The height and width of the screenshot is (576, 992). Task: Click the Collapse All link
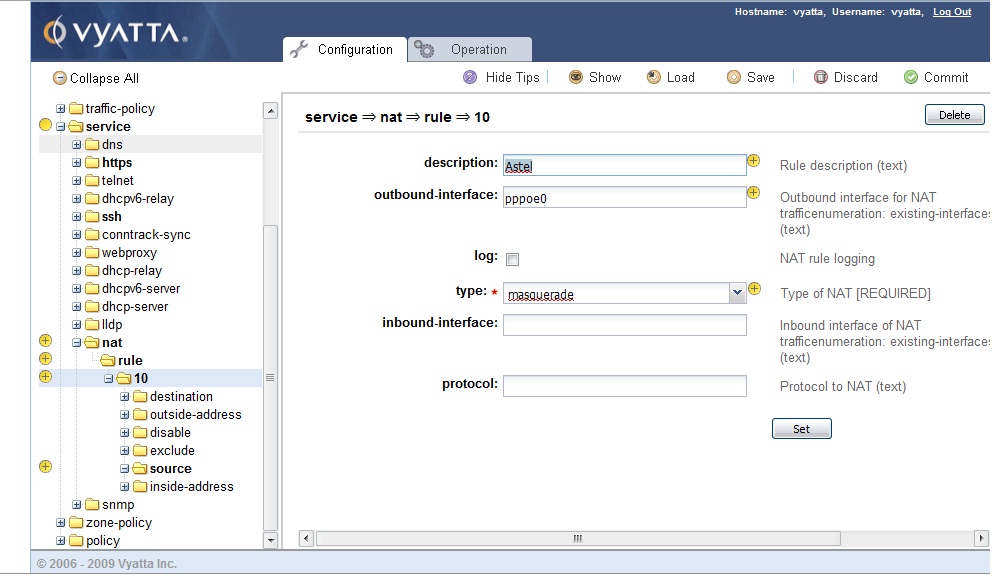tap(104, 78)
